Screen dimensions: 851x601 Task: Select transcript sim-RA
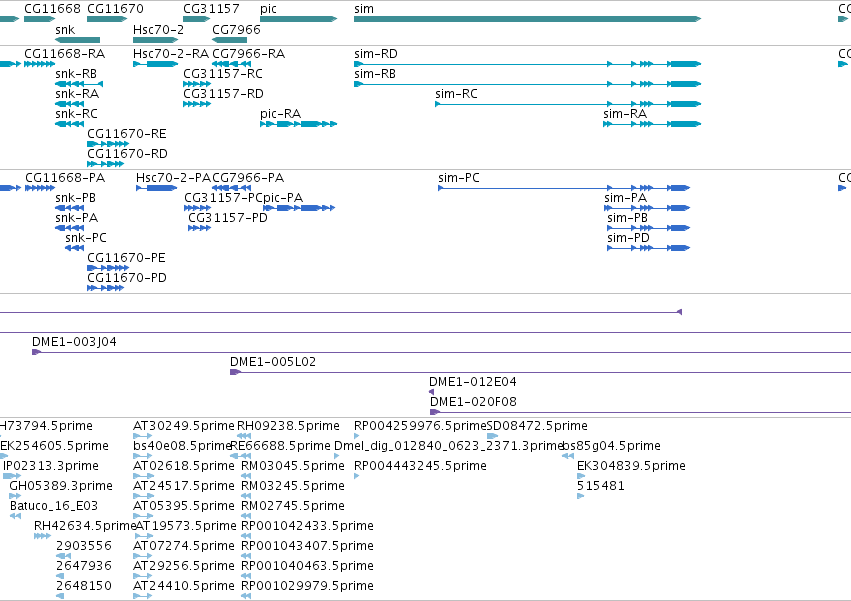[x=652, y=124]
